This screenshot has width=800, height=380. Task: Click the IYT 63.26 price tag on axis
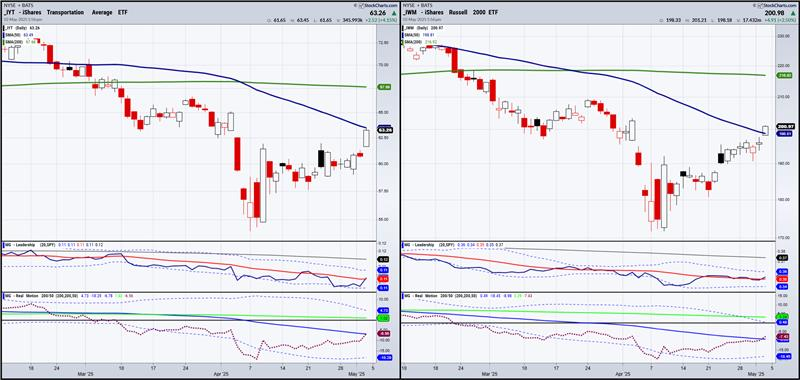click(386, 130)
